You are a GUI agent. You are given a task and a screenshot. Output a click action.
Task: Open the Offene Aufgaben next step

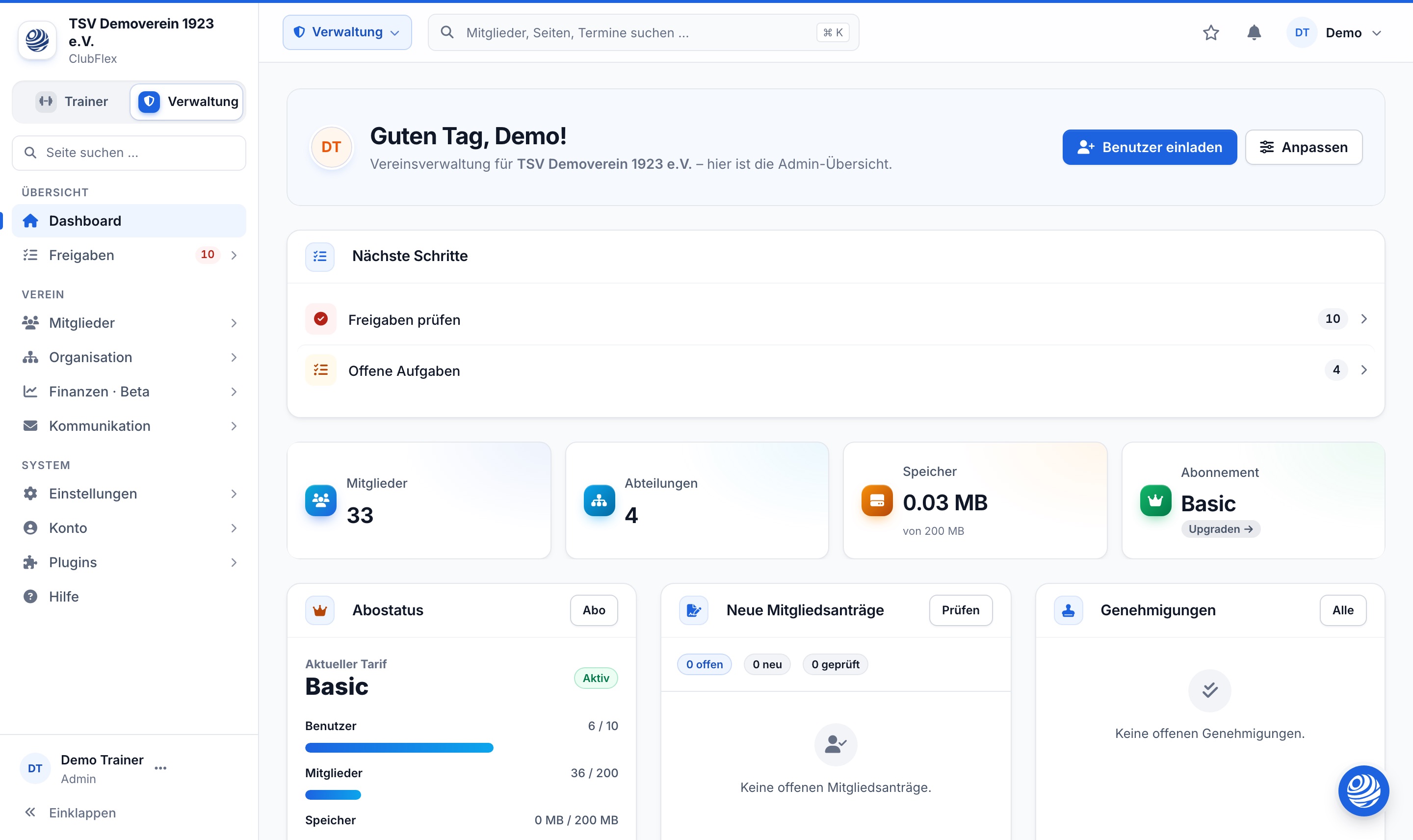click(x=835, y=370)
